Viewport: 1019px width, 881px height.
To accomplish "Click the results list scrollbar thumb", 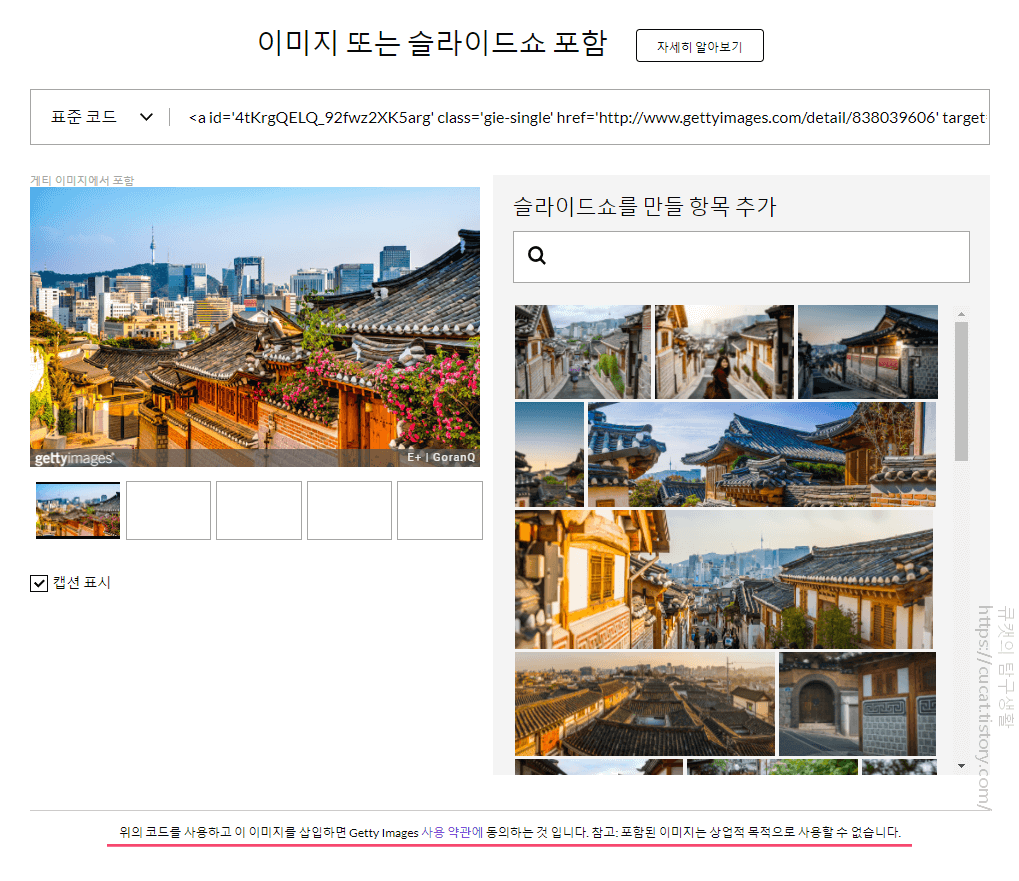I will pyautogui.click(x=961, y=391).
